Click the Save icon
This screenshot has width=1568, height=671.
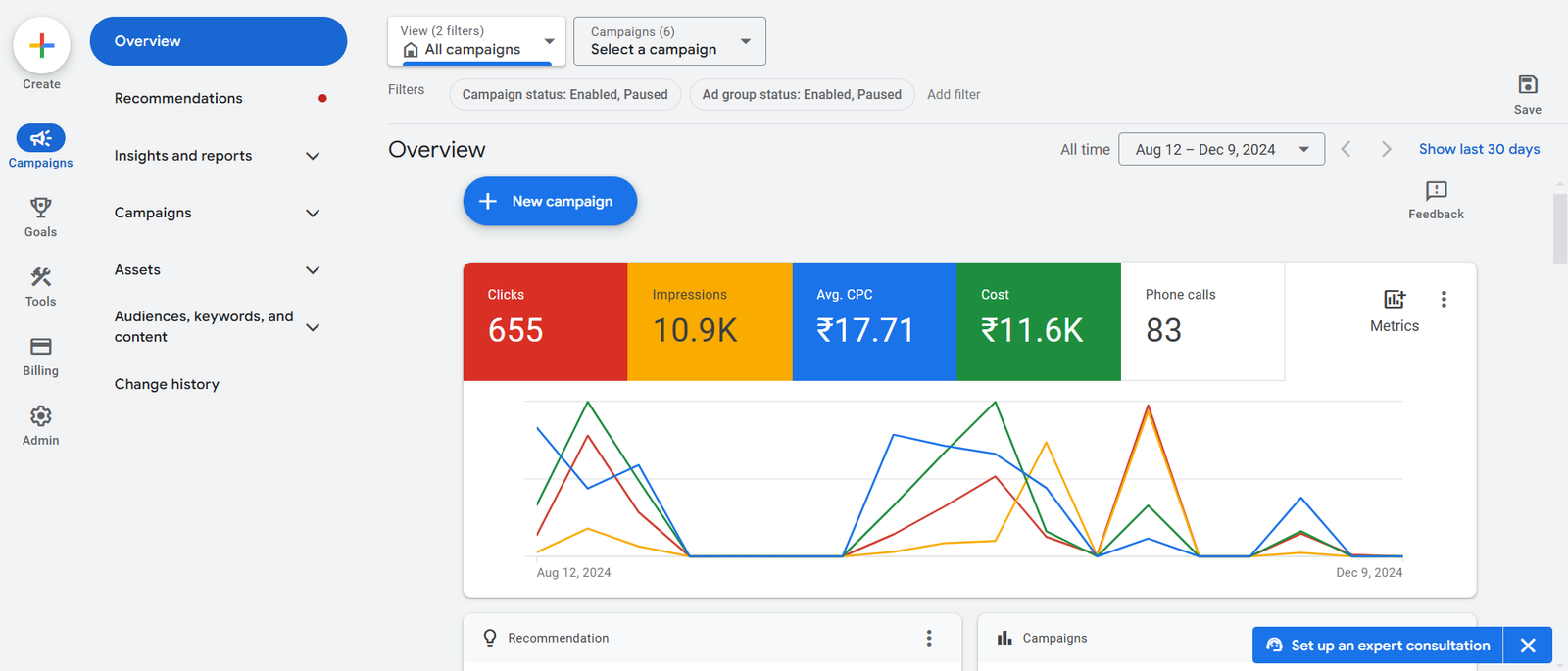[x=1528, y=84]
